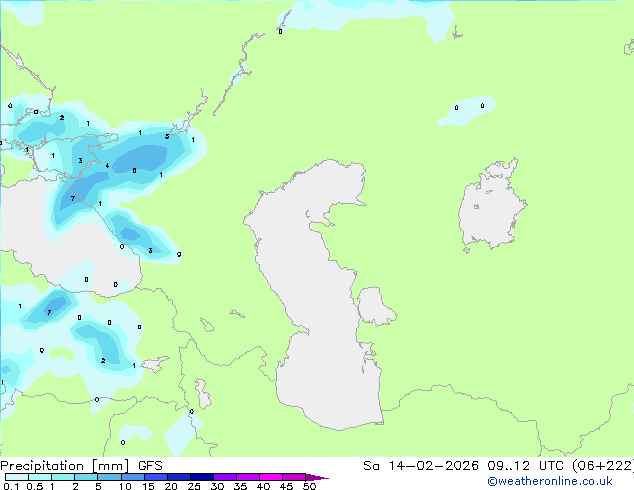Screen dimensions: 634x490
Task: Click the '50' legend scale label
Action: [x=309, y=486]
